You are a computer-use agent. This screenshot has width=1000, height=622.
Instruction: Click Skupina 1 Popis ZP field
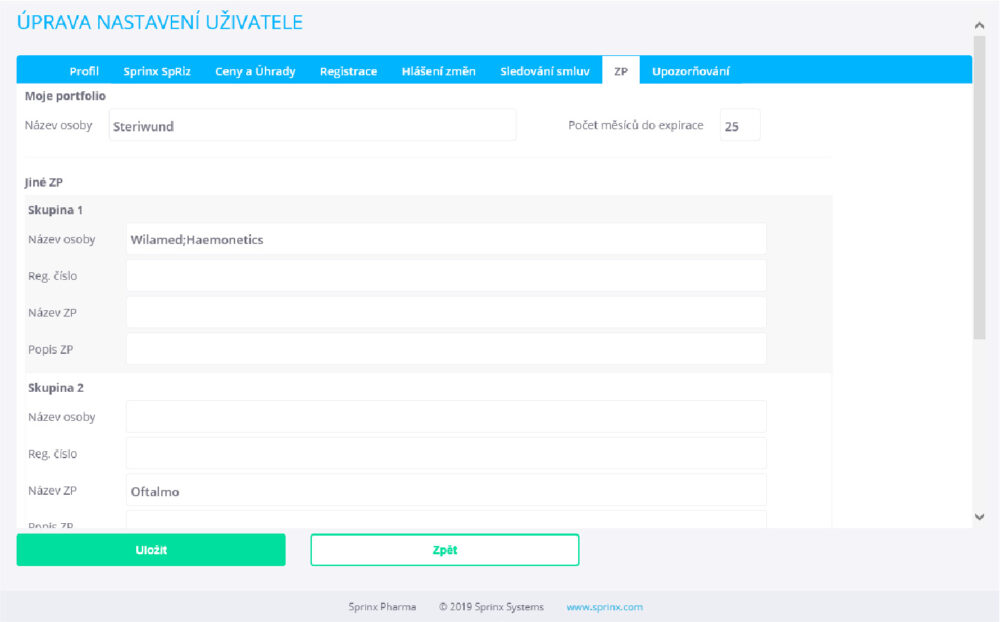tap(446, 348)
